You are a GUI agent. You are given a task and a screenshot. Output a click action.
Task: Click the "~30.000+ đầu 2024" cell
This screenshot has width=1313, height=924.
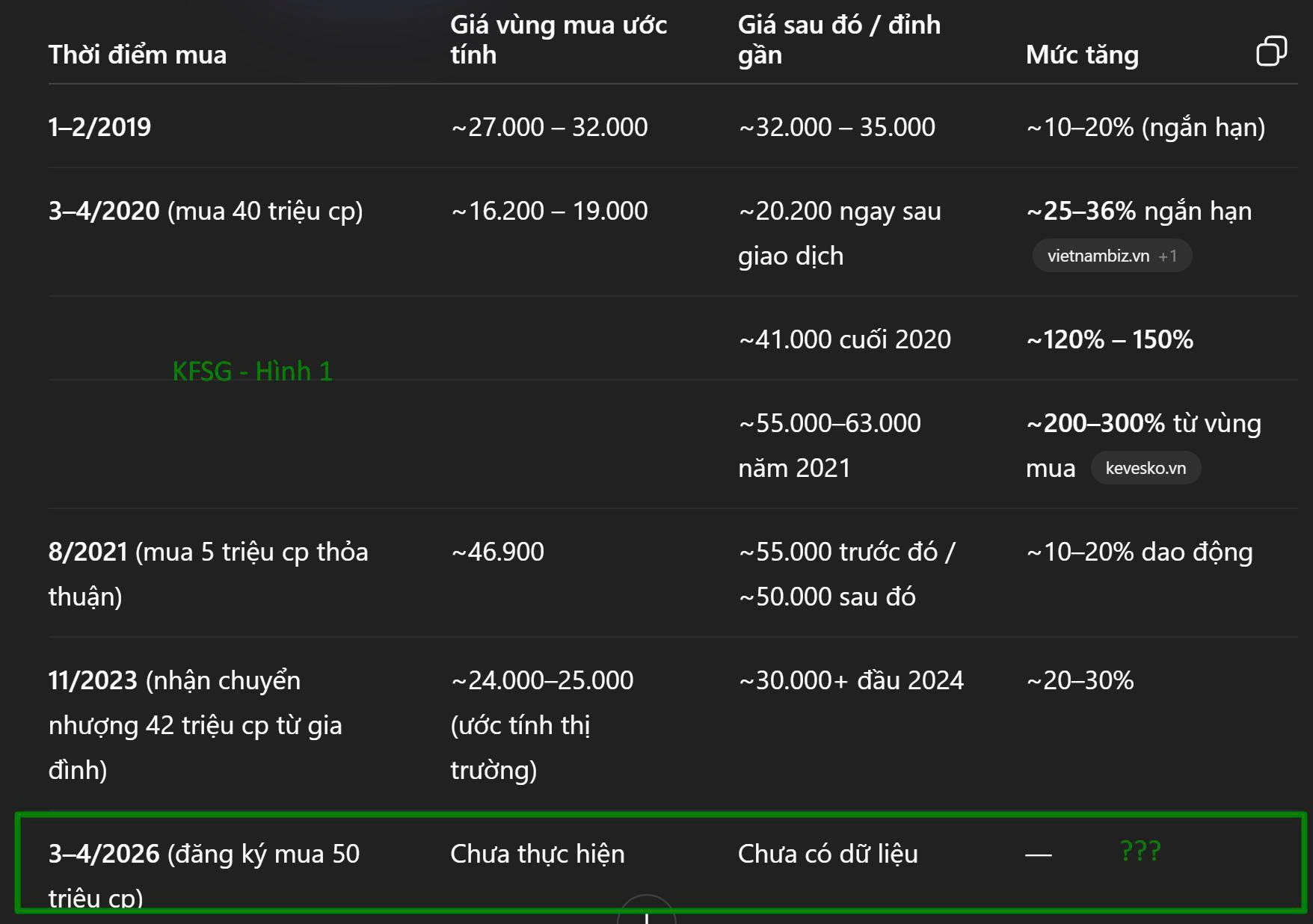[x=851, y=680]
